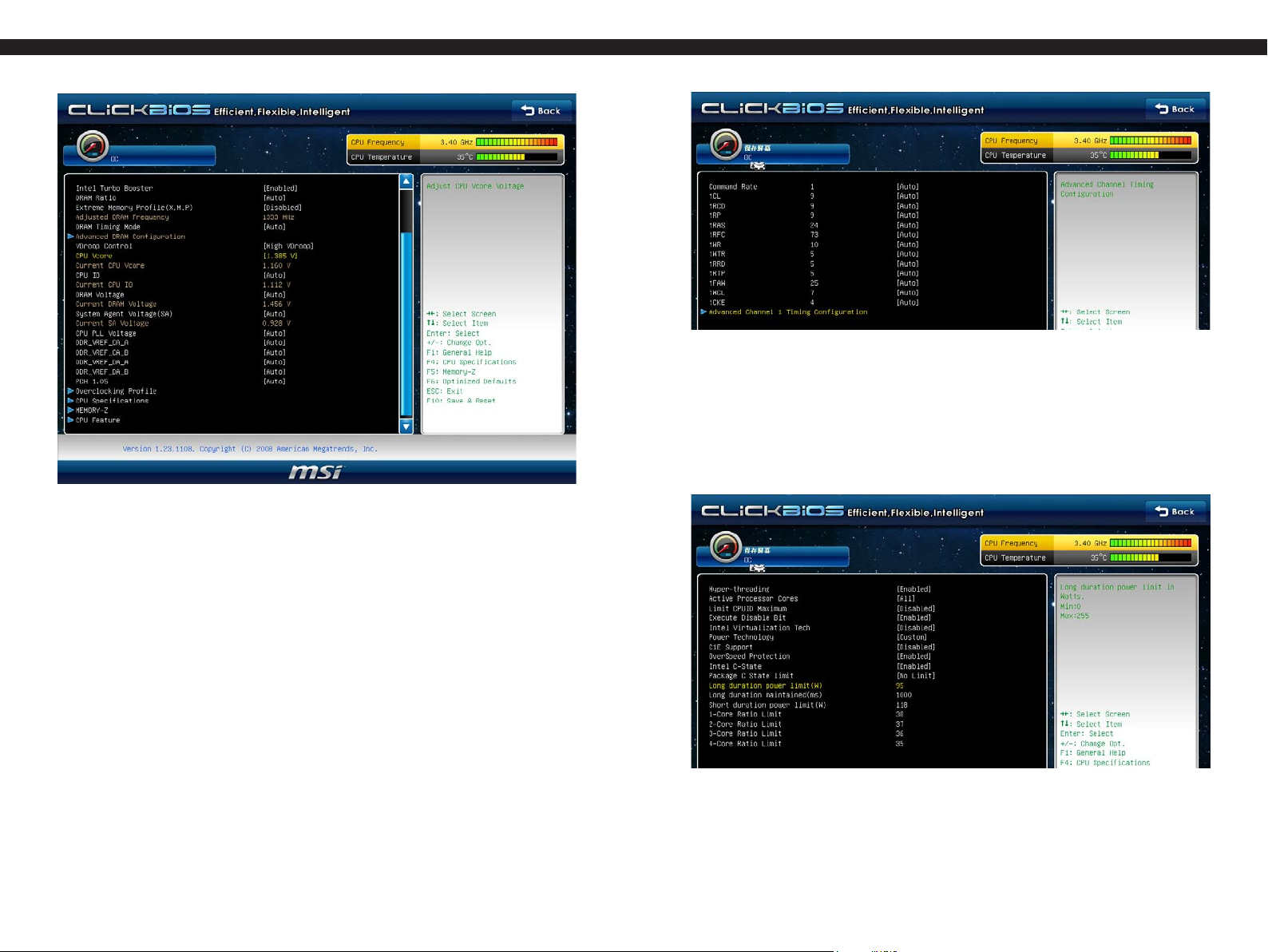The width and height of the screenshot is (1268, 952).
Task: Click the Current DRAM Voltage 1.456 V reading
Action: [x=277, y=304]
